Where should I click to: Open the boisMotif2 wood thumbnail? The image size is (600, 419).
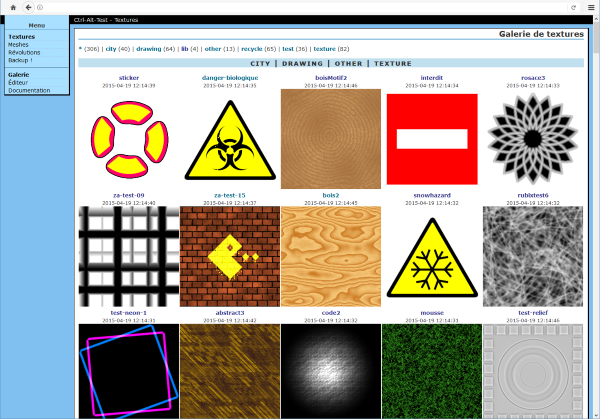pos(331,139)
